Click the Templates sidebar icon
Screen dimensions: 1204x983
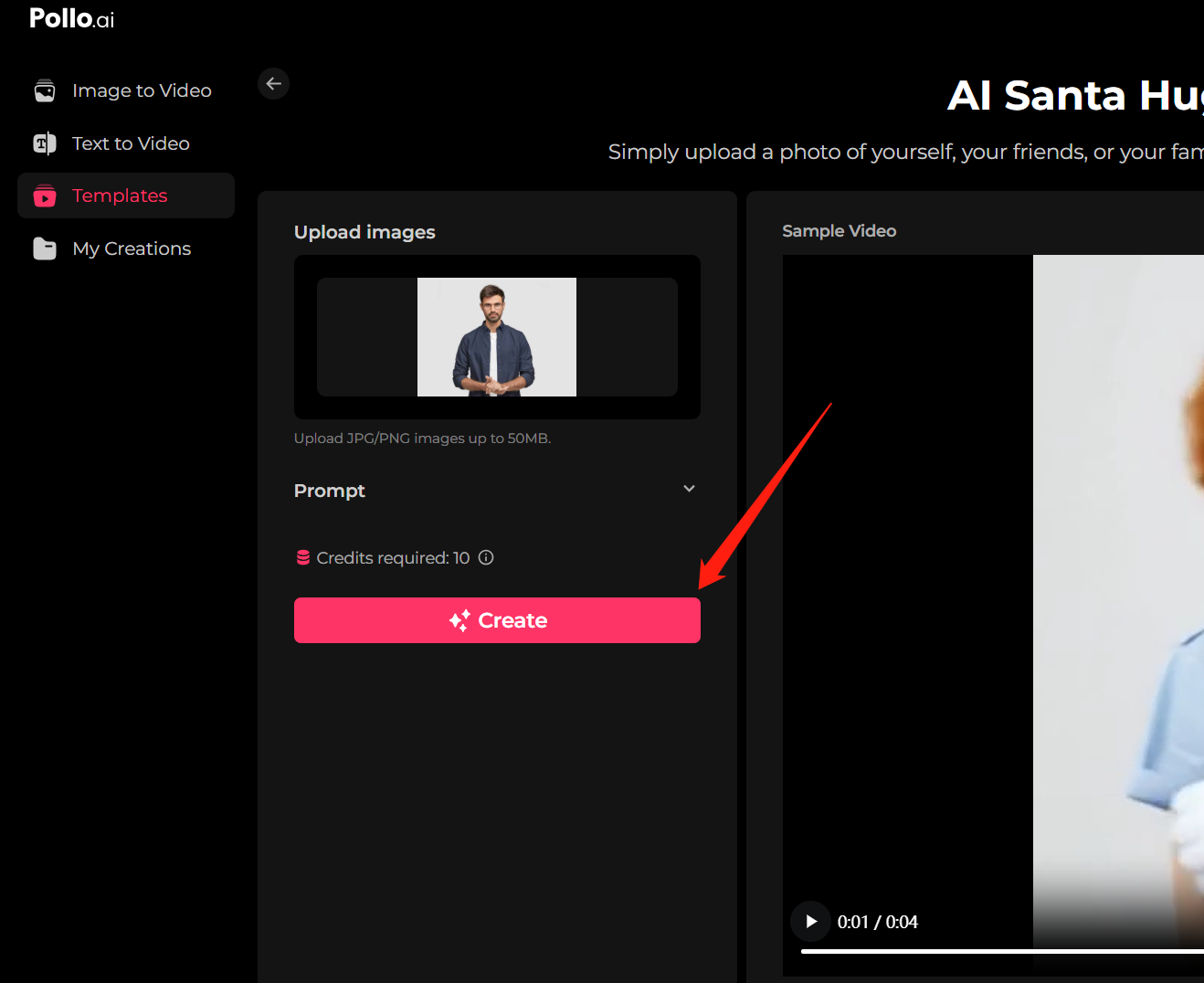click(x=45, y=196)
